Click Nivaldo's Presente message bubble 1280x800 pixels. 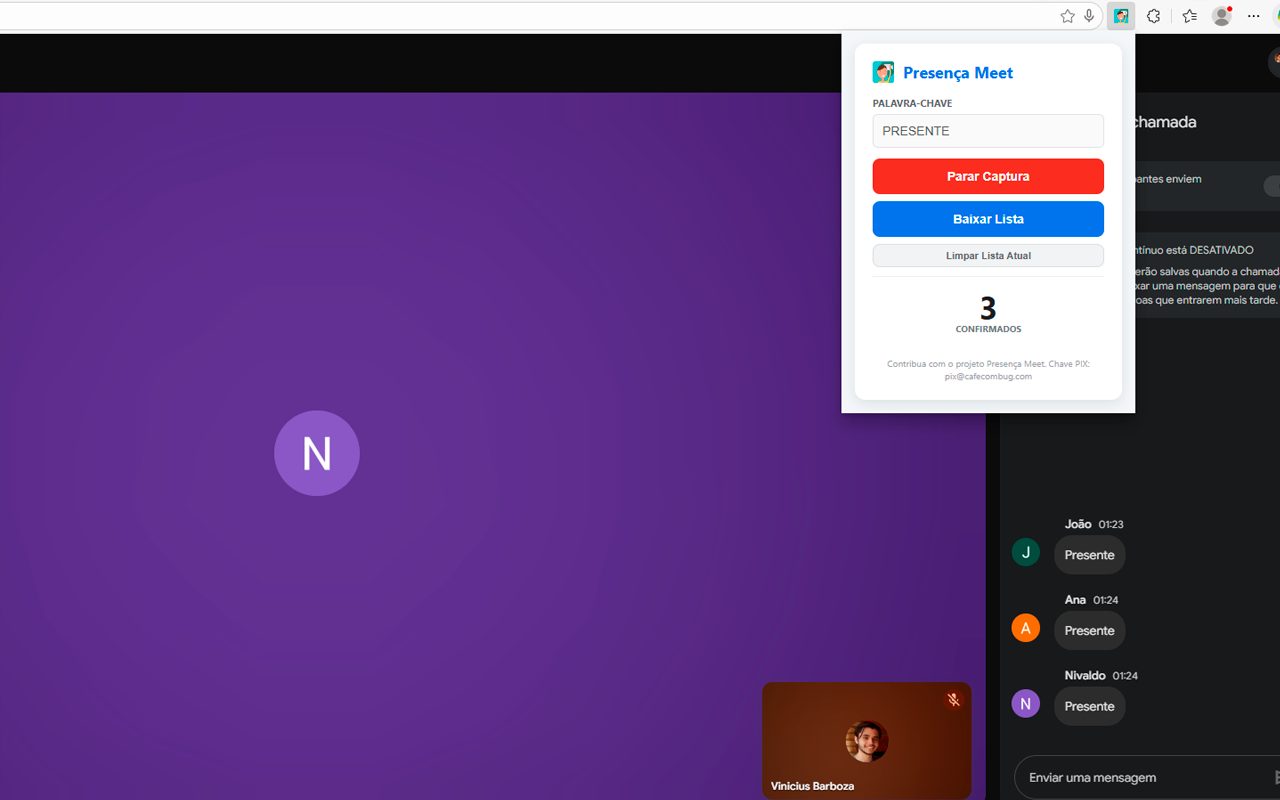coord(1089,706)
